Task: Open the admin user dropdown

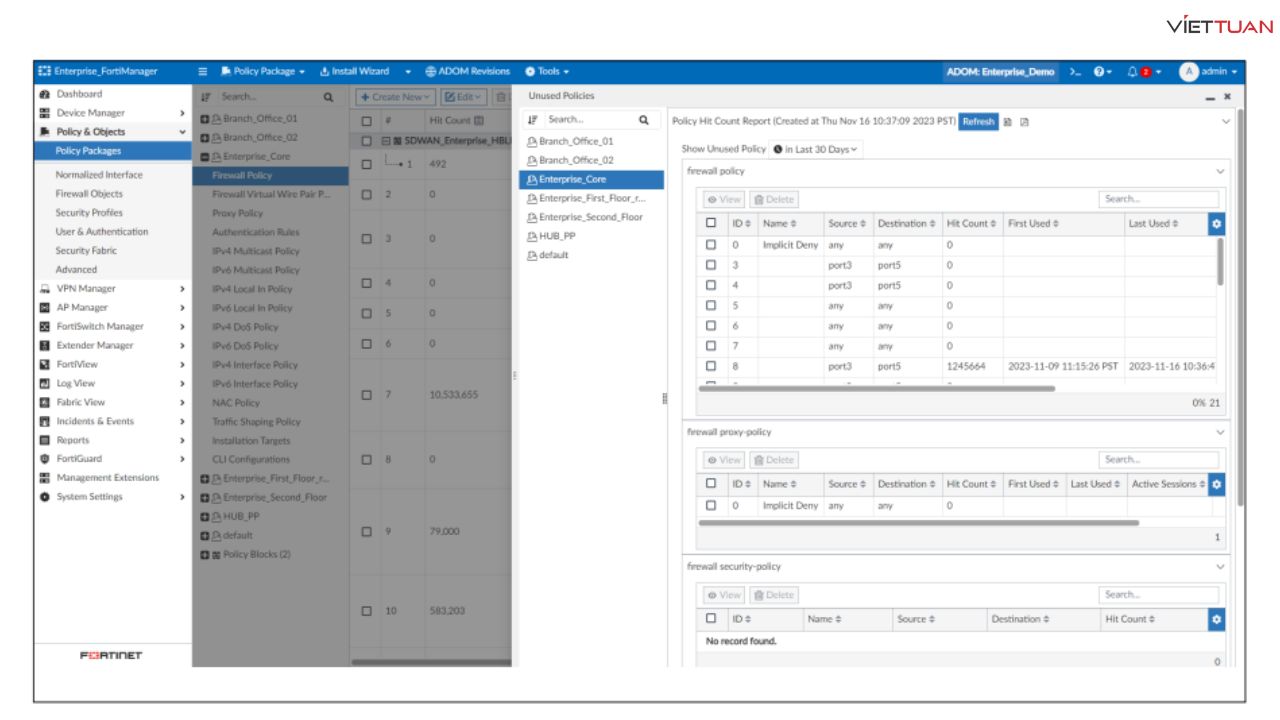Action: point(1208,72)
